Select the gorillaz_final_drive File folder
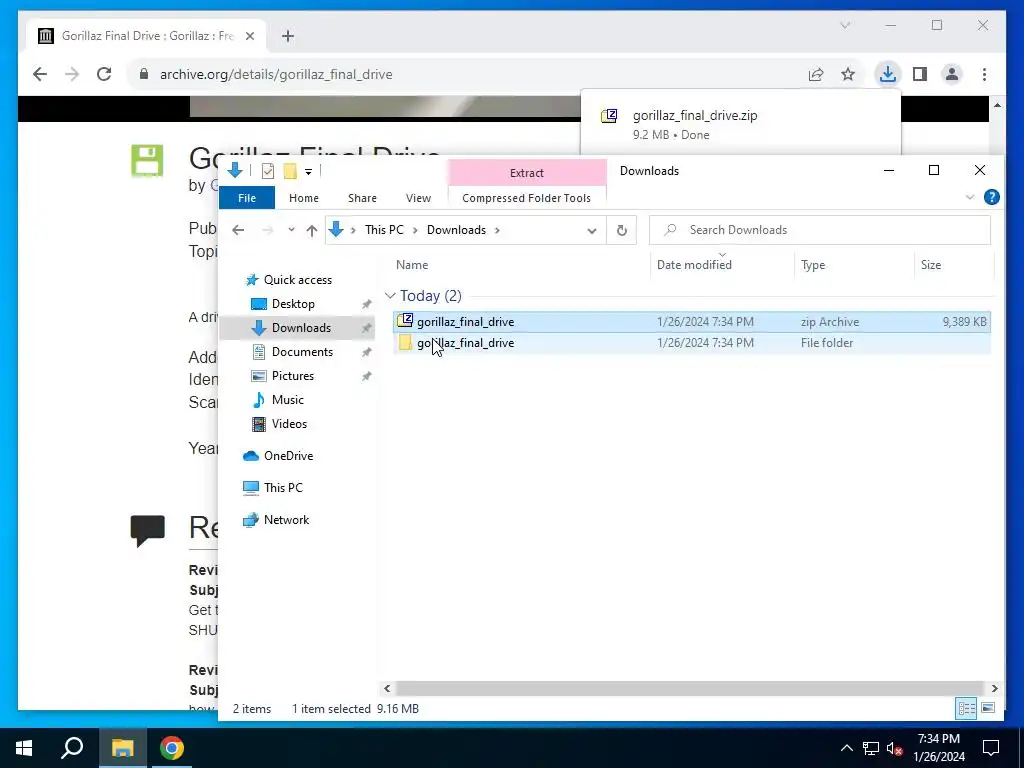 (692, 343)
